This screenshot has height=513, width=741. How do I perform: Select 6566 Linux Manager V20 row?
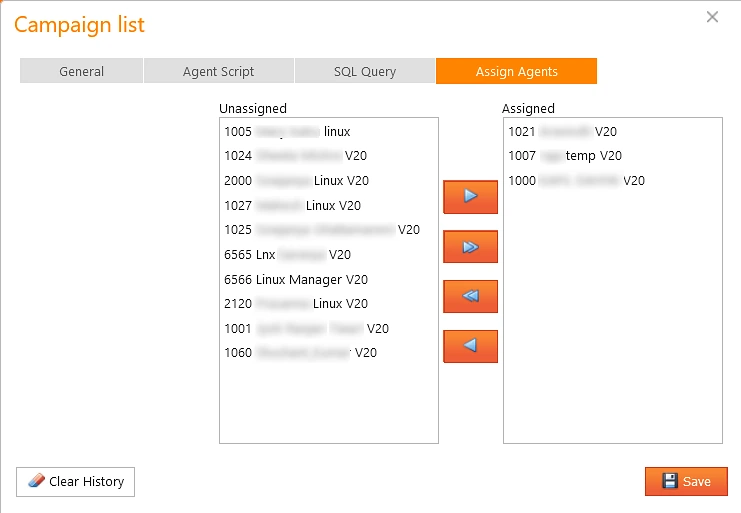(328, 280)
